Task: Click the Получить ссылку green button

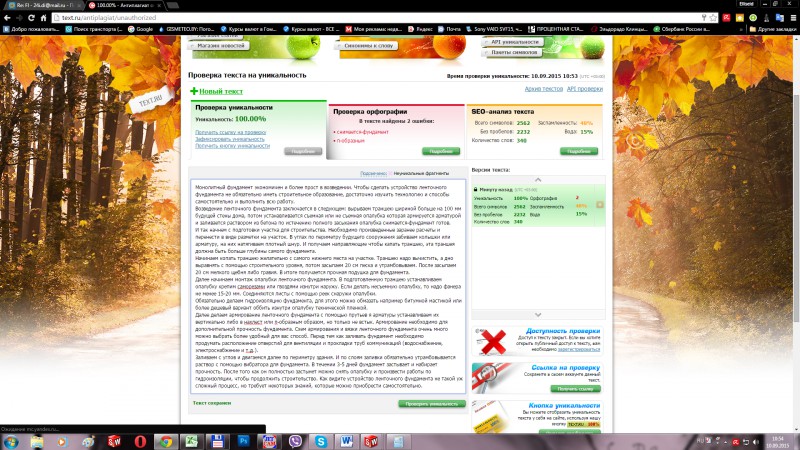Action: [x=575, y=389]
